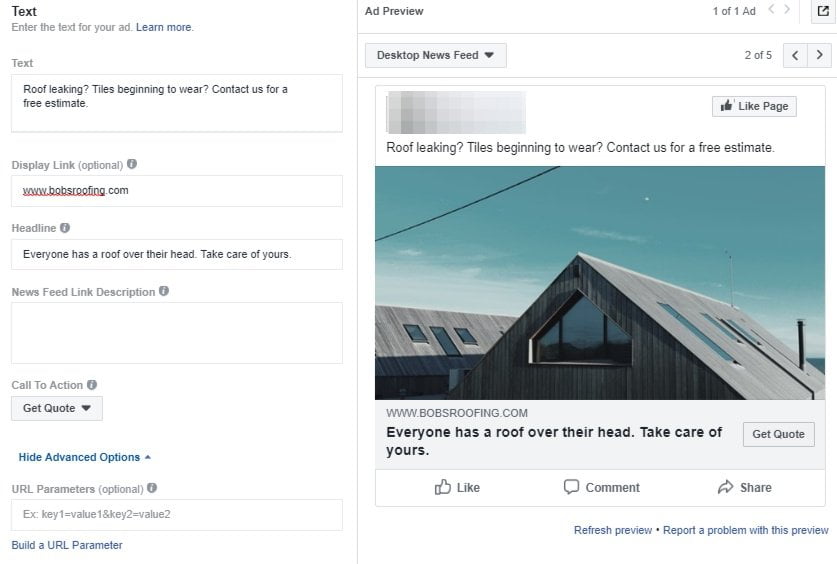The image size is (837, 564).
Task: Open the Get Quote call to action dropdown
Action: click(x=57, y=408)
